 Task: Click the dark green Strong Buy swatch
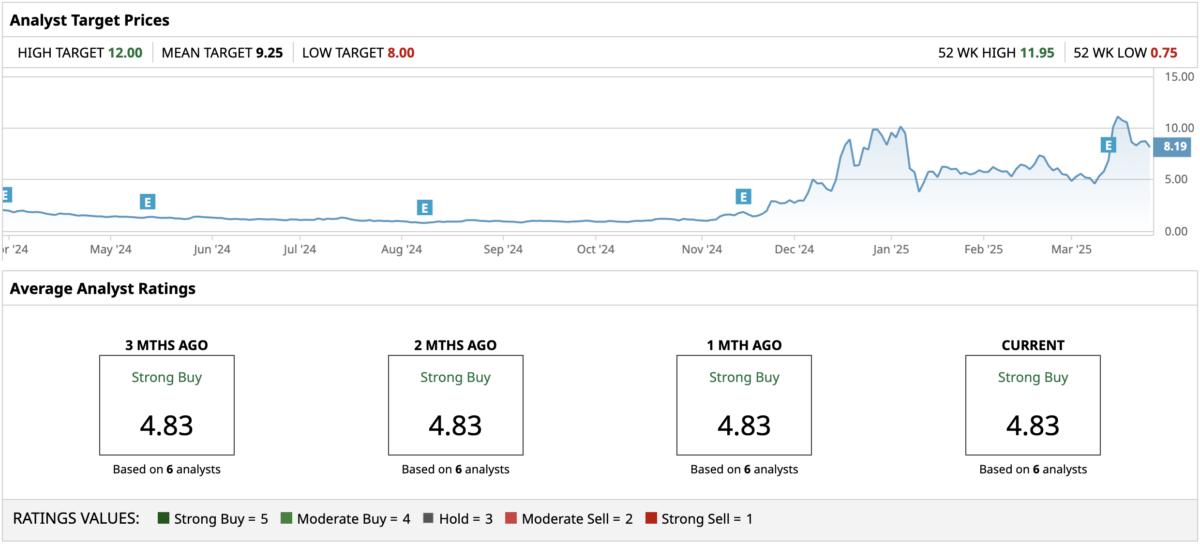click(x=163, y=519)
